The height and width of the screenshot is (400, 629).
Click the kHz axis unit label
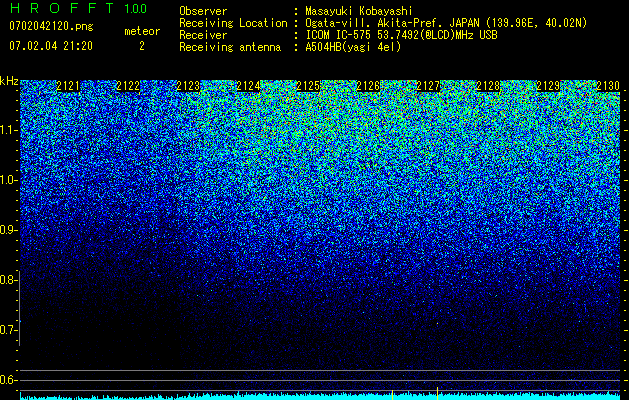tap(9, 81)
